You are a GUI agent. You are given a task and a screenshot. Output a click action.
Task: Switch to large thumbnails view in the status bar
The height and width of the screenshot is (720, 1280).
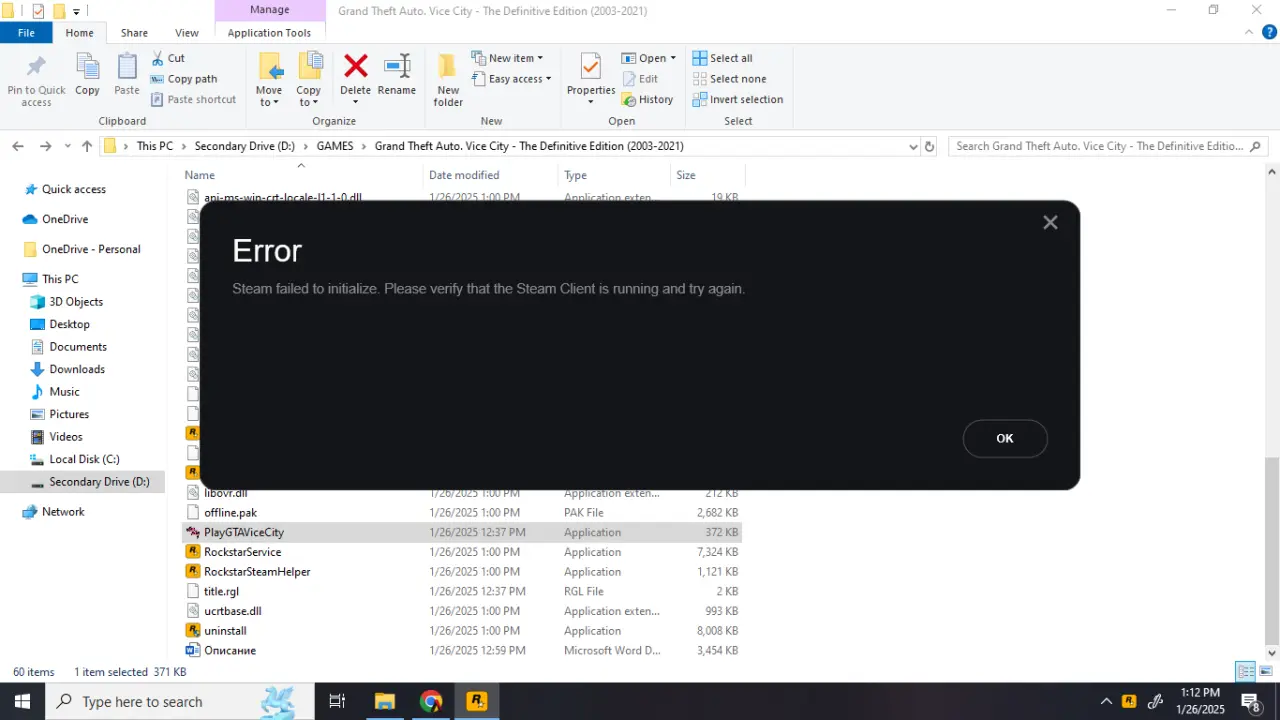[1264, 672]
